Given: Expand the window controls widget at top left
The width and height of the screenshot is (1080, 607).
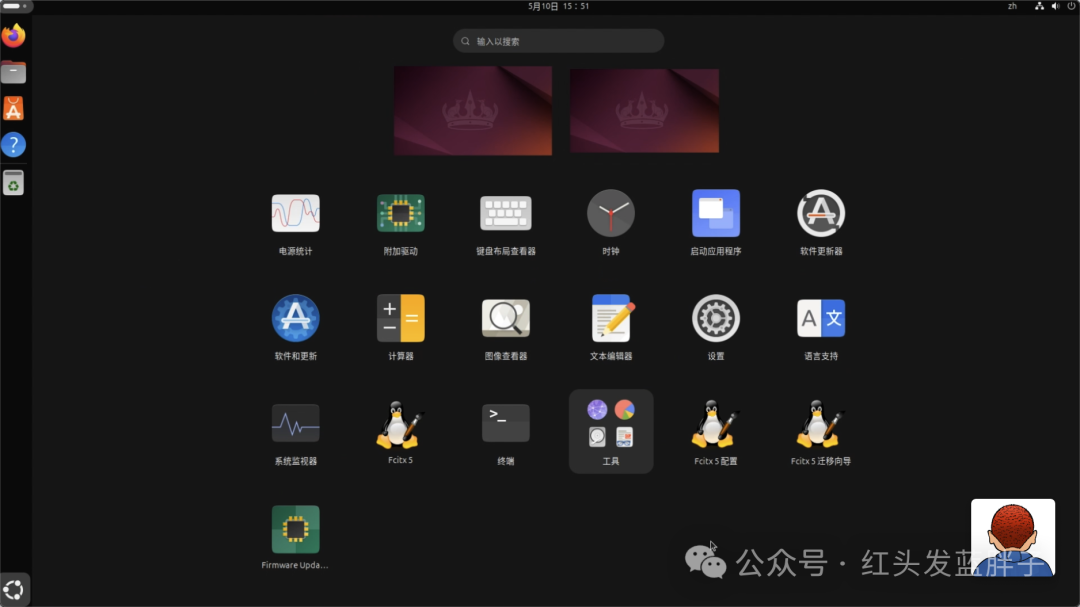Looking at the screenshot, I should point(15,6).
